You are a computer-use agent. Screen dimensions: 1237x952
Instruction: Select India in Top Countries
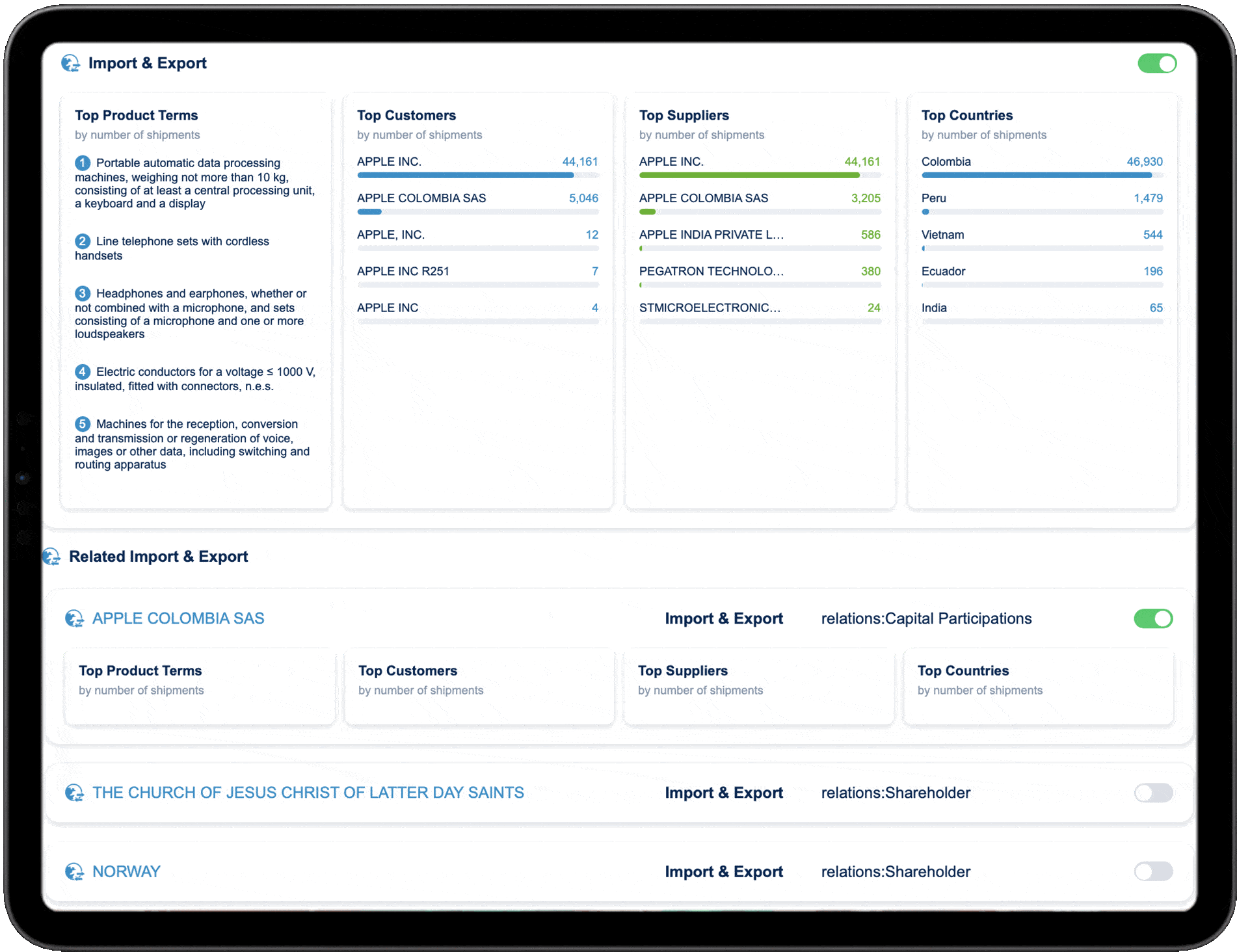[934, 308]
